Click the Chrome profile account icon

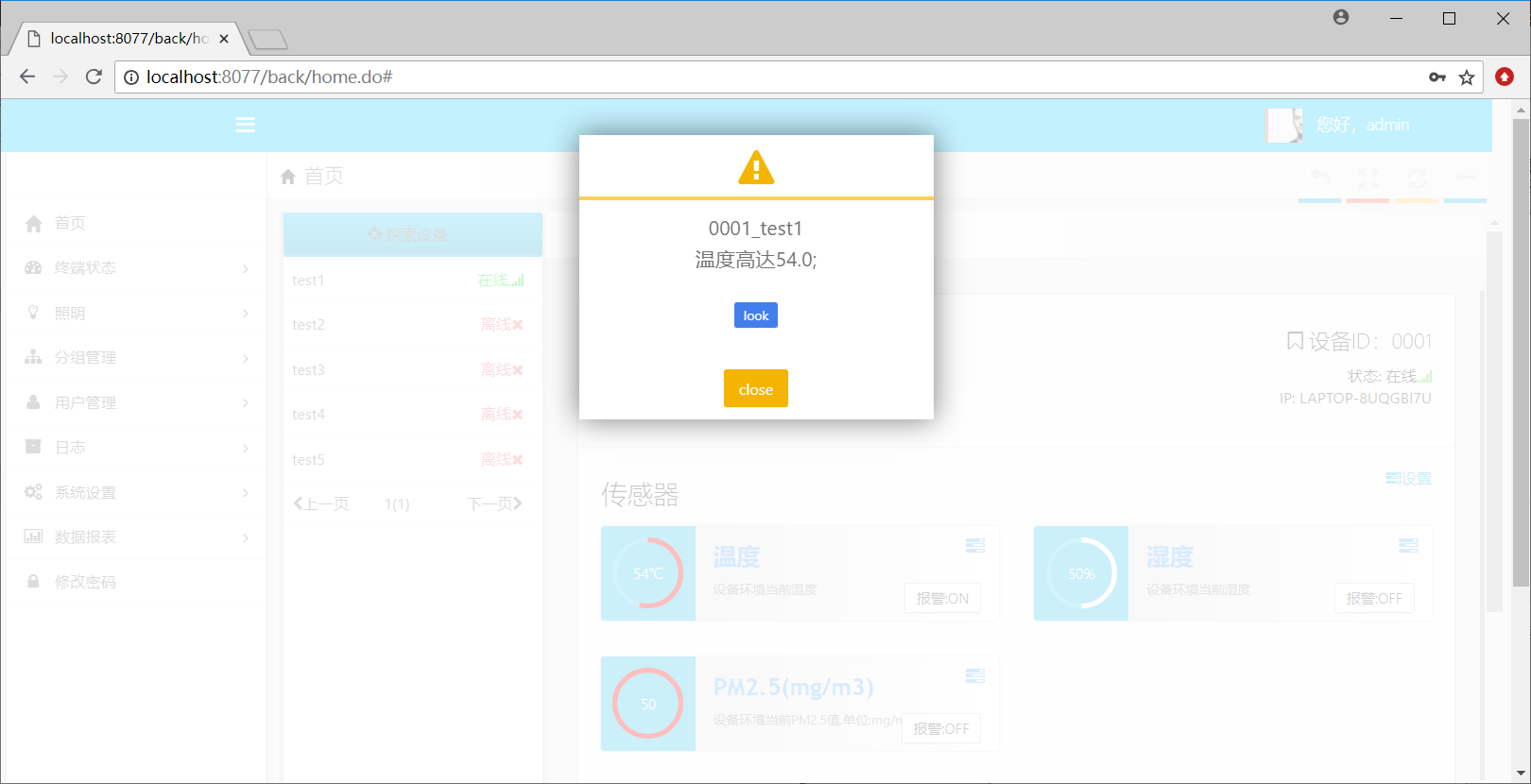(1341, 17)
